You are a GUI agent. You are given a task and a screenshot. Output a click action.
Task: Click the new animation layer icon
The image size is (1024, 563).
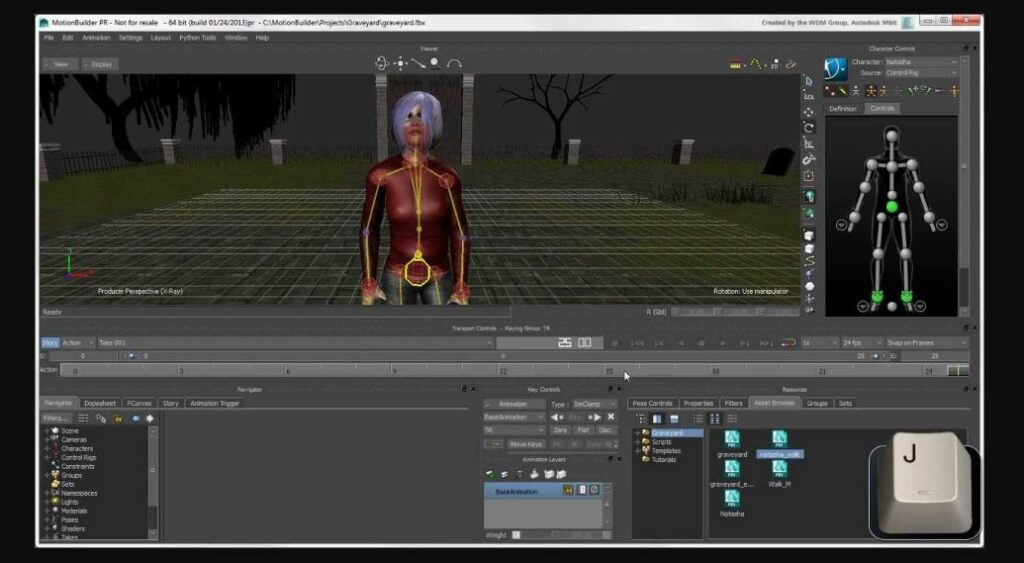(490, 474)
